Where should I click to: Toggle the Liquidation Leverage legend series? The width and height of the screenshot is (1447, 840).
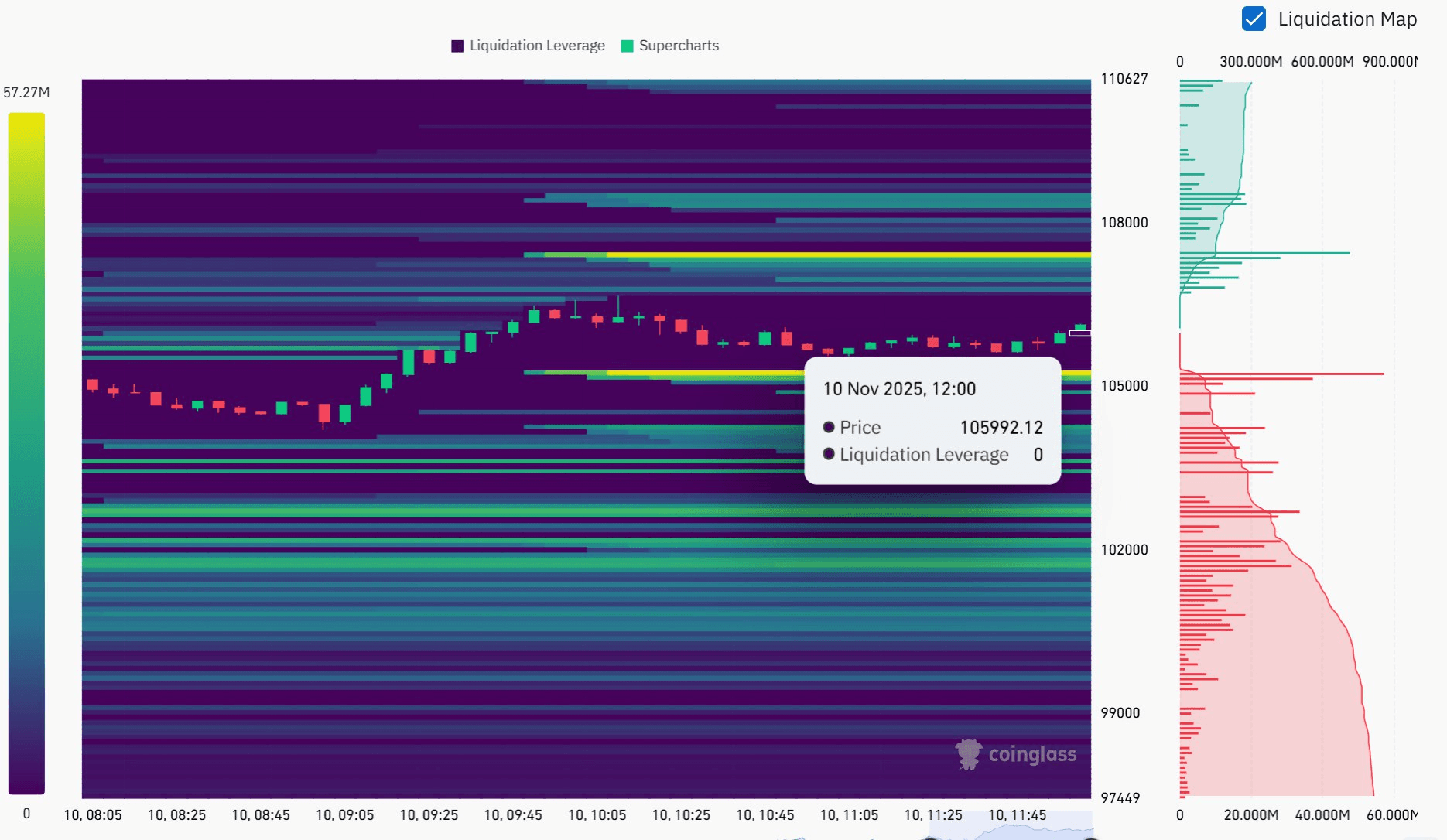(536, 46)
